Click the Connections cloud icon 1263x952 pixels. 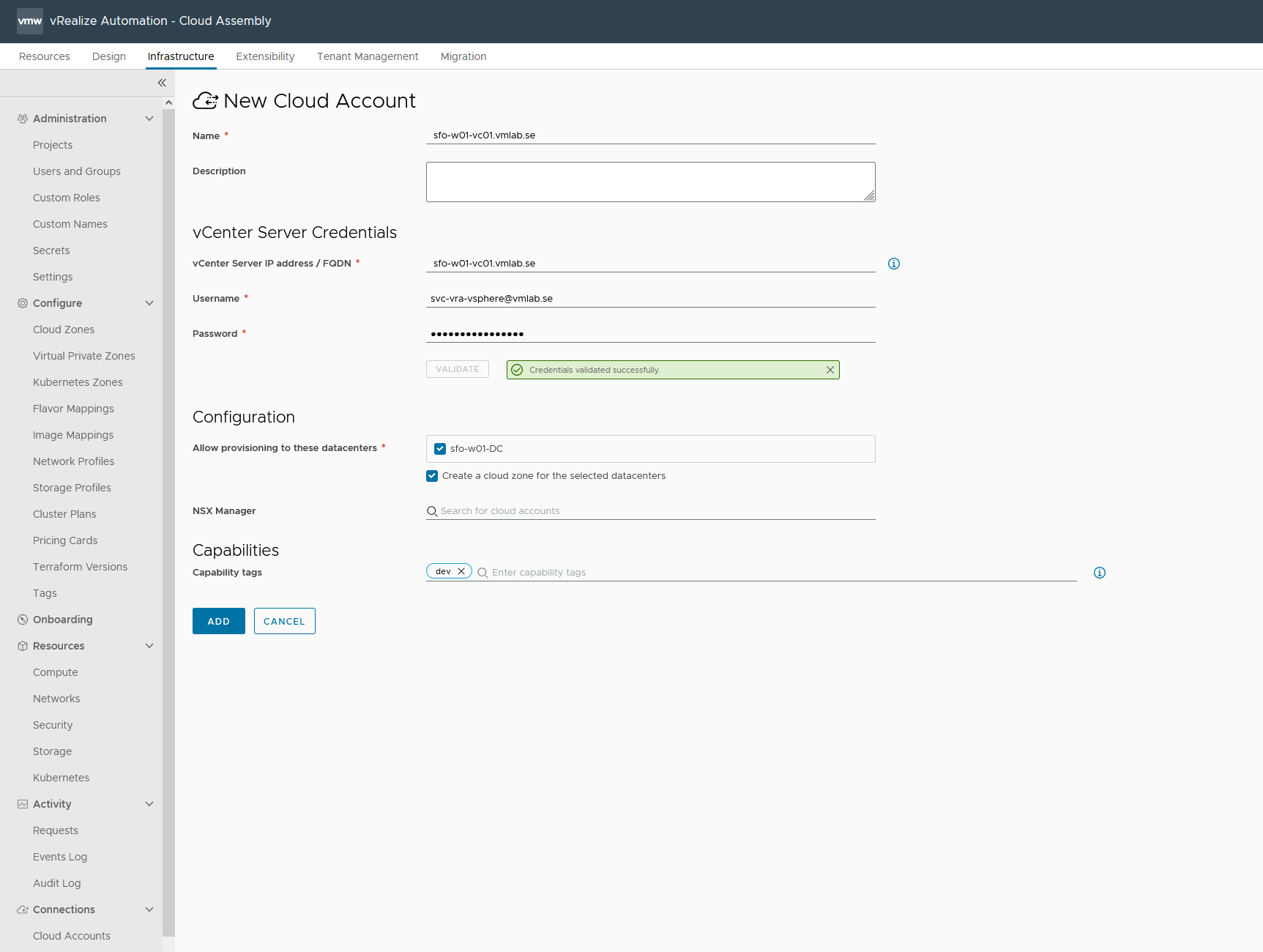tap(23, 910)
